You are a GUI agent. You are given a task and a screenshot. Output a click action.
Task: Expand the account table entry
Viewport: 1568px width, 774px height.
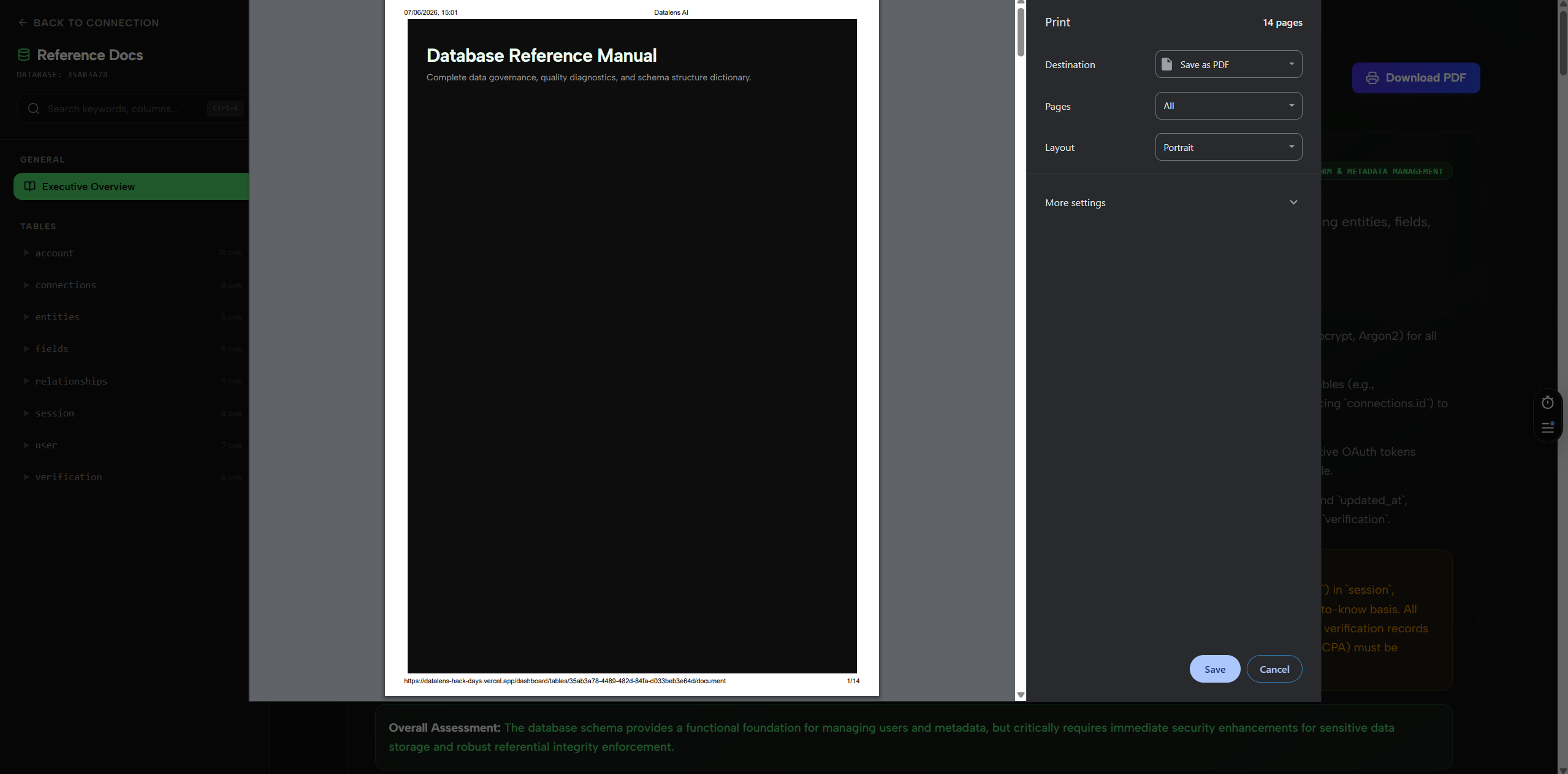click(131, 253)
